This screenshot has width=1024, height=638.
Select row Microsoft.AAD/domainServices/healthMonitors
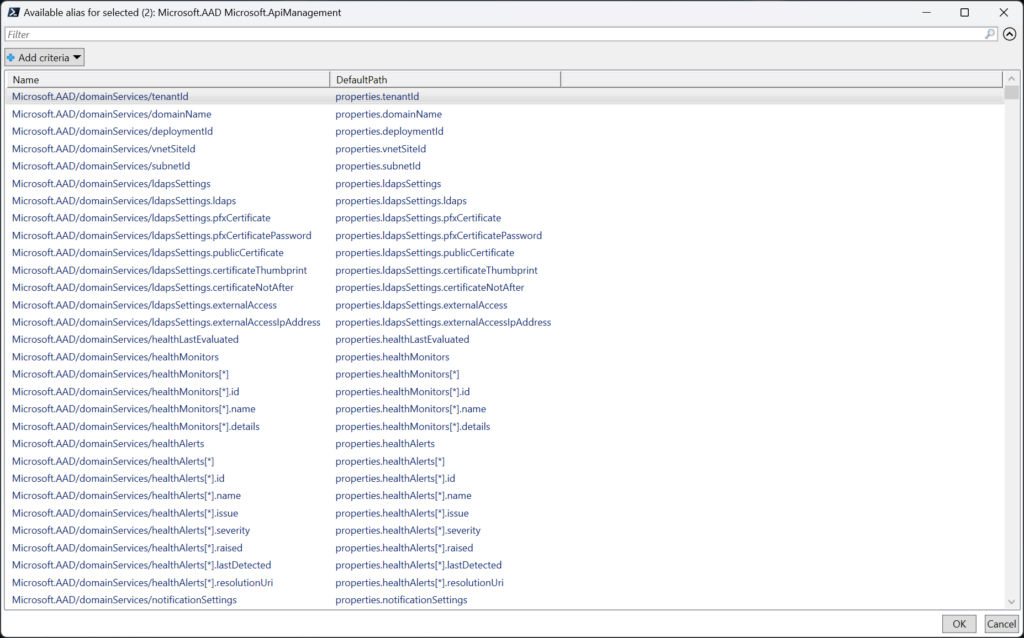[x=505, y=357]
